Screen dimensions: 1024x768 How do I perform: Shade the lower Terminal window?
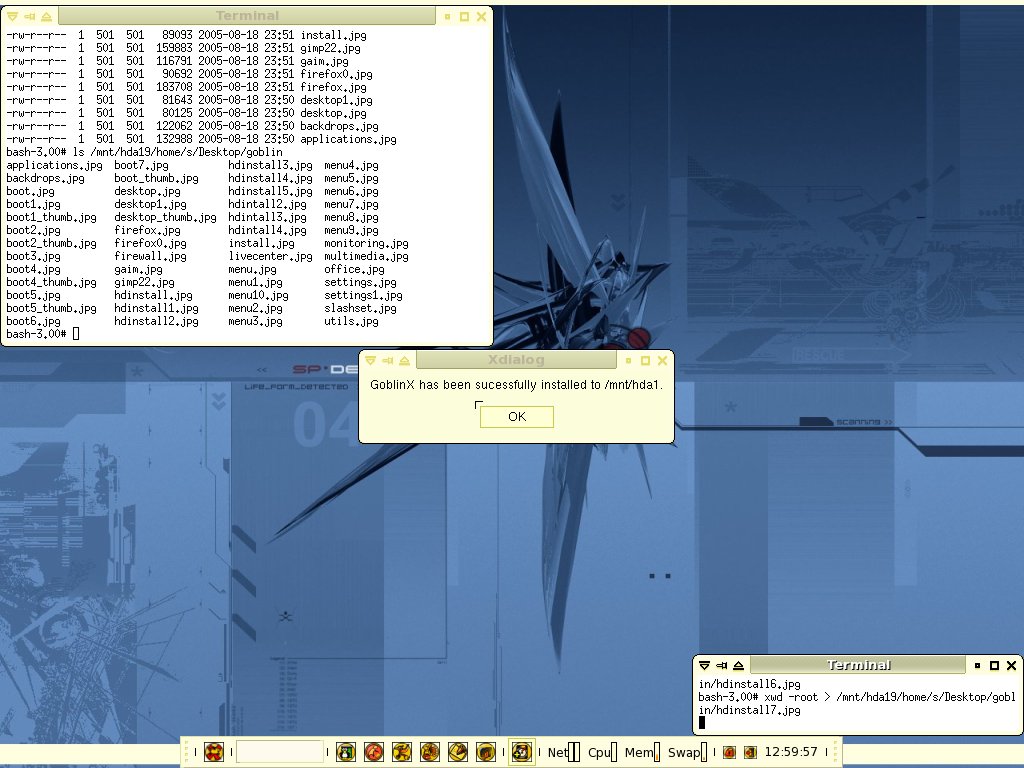[x=738, y=665]
